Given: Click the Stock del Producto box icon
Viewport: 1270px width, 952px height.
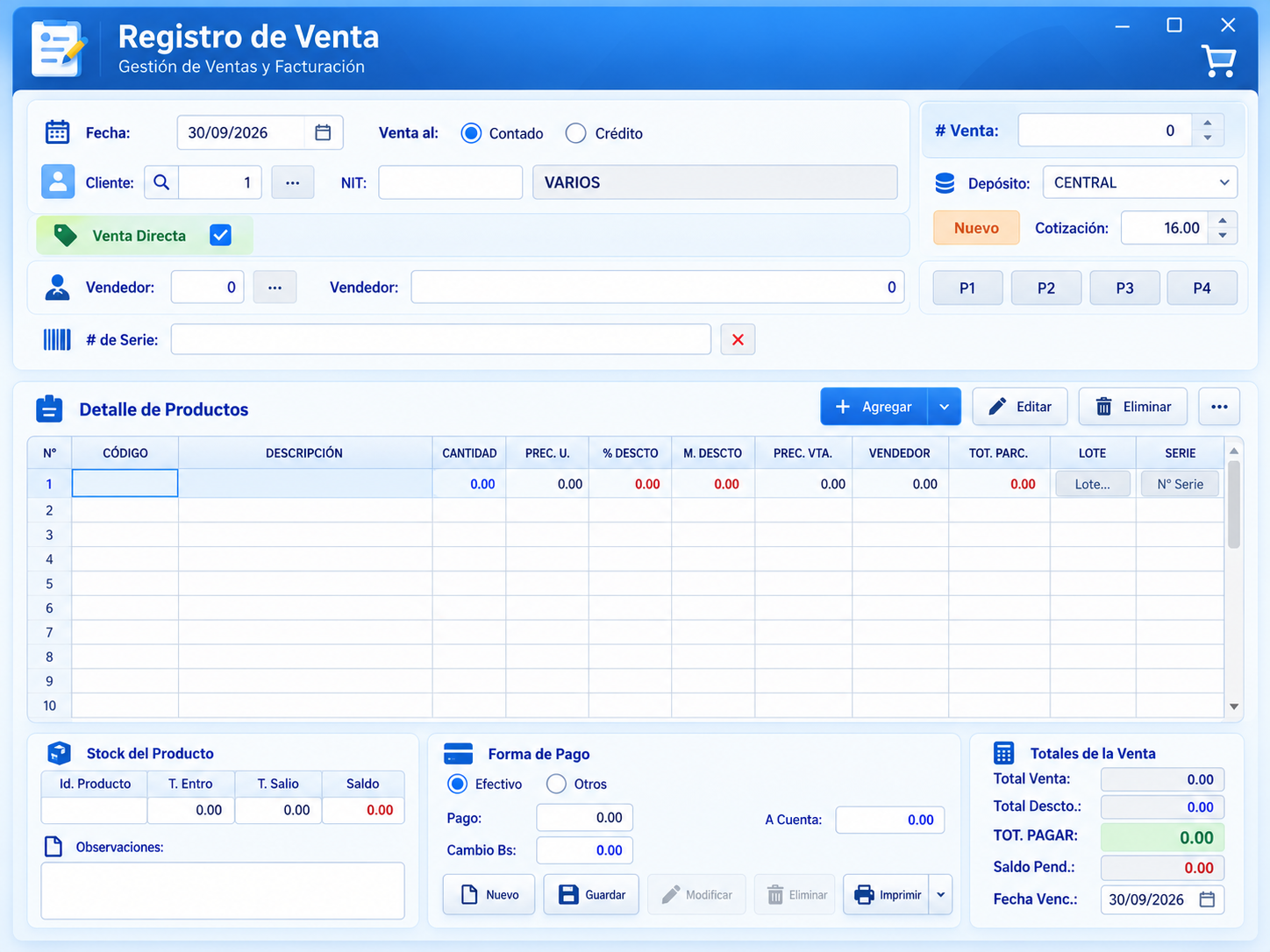Looking at the screenshot, I should click(x=59, y=753).
